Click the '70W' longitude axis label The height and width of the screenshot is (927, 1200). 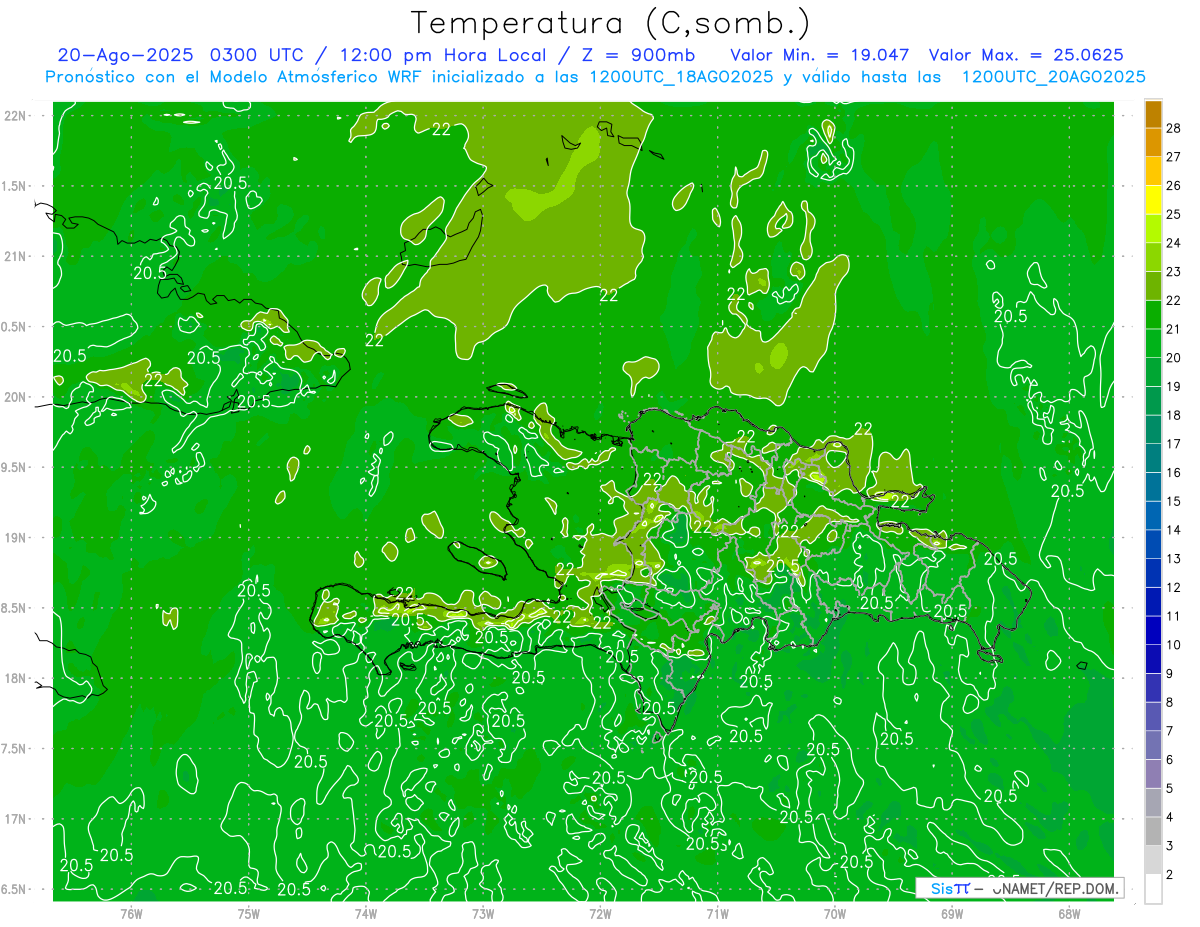click(x=835, y=913)
